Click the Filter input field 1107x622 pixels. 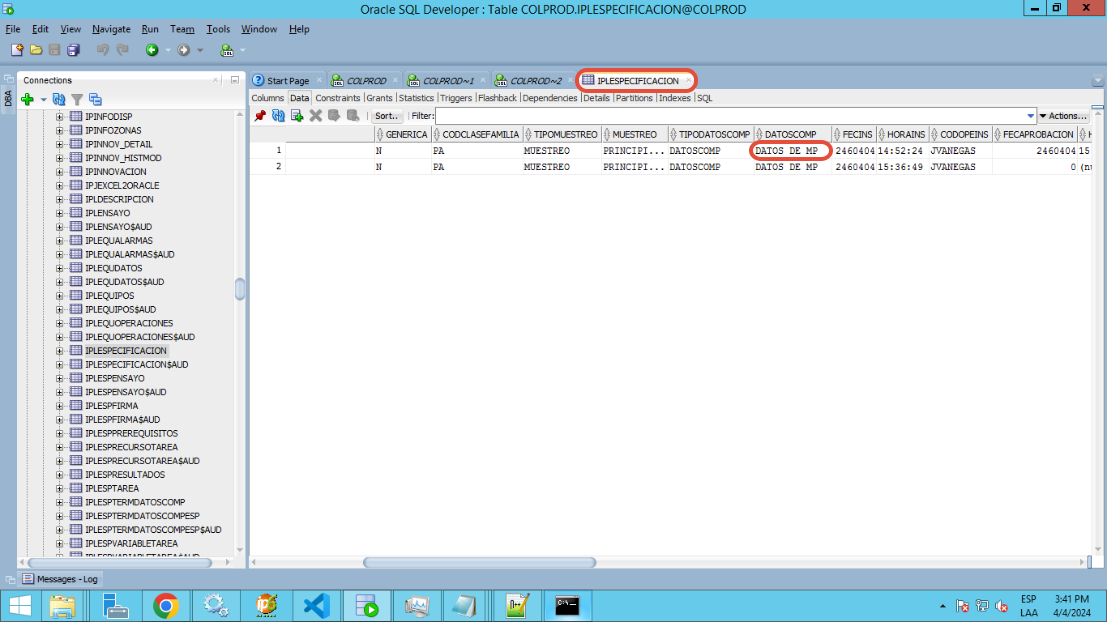tap(730, 116)
